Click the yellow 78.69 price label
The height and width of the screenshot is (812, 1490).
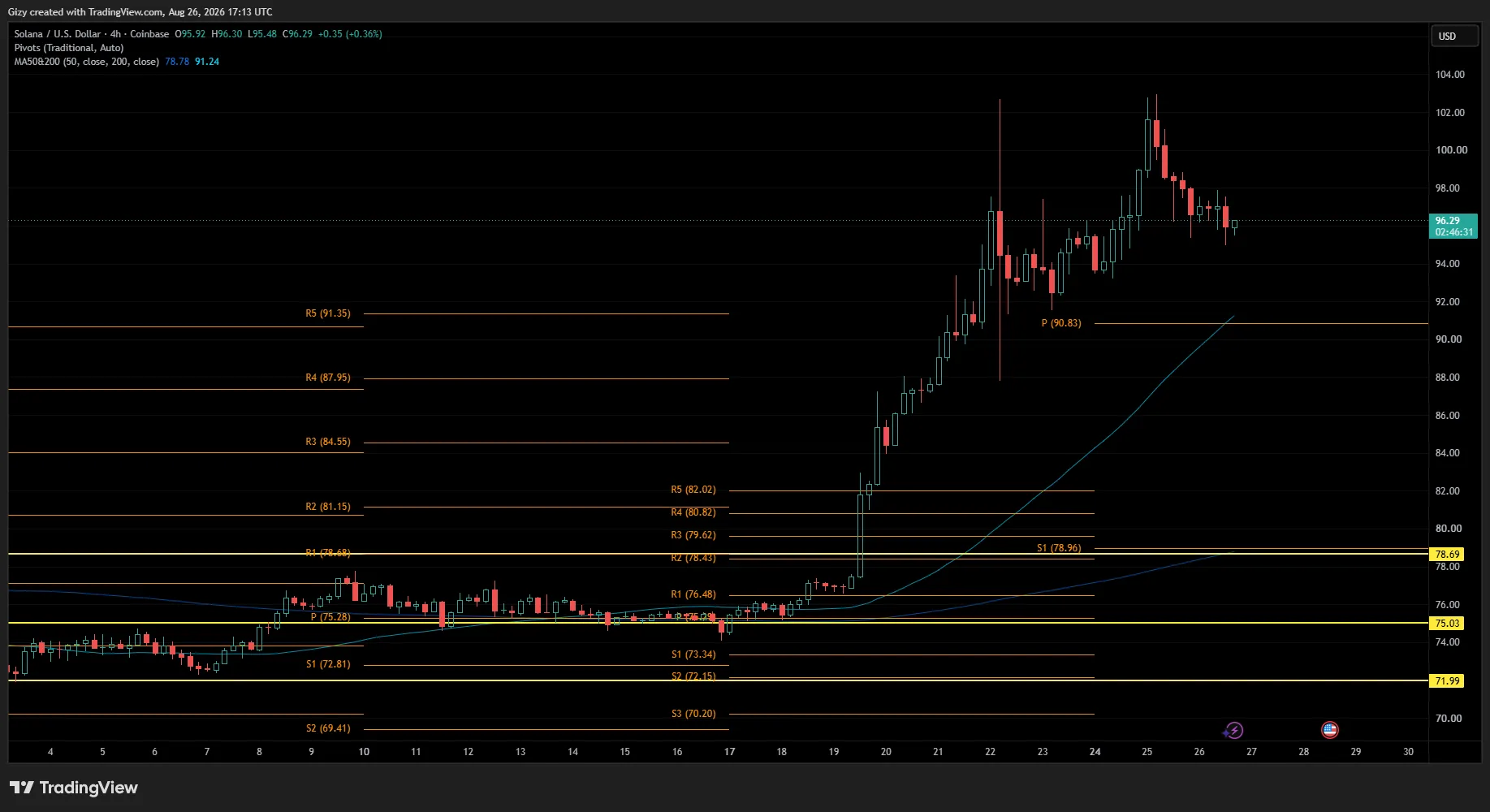(1447, 555)
